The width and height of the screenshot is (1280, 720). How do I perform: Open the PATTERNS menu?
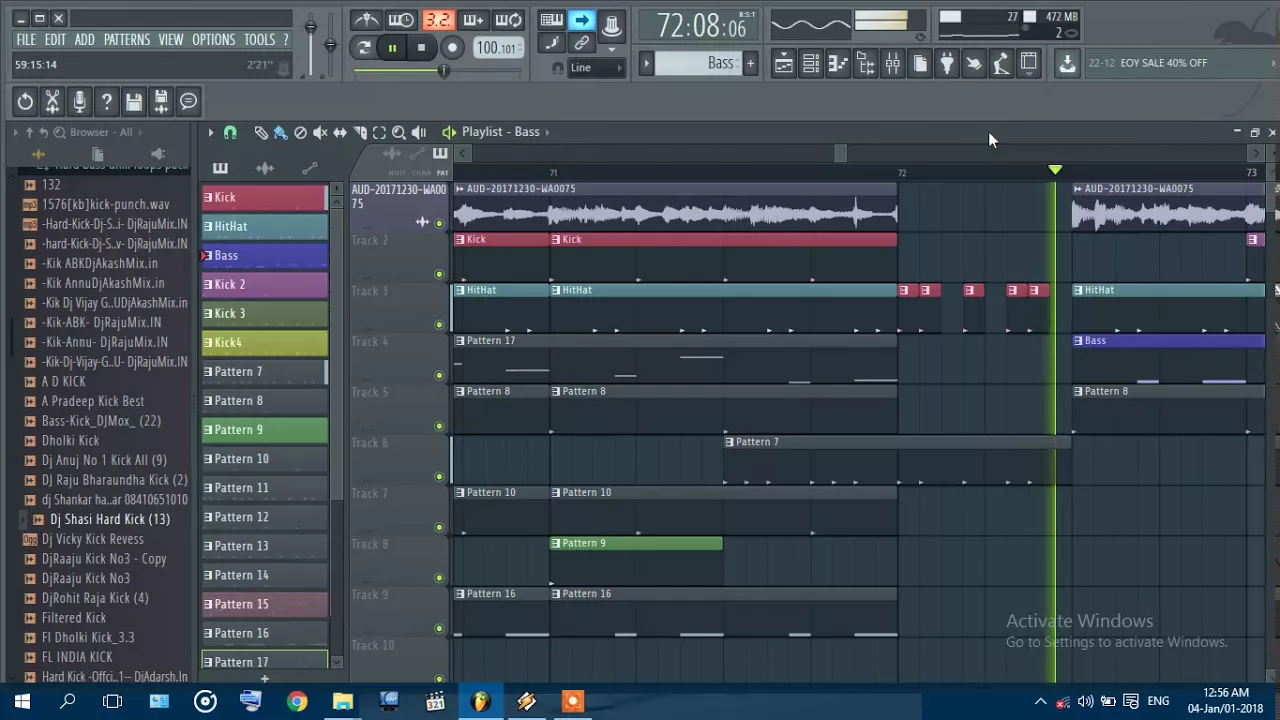[127, 40]
